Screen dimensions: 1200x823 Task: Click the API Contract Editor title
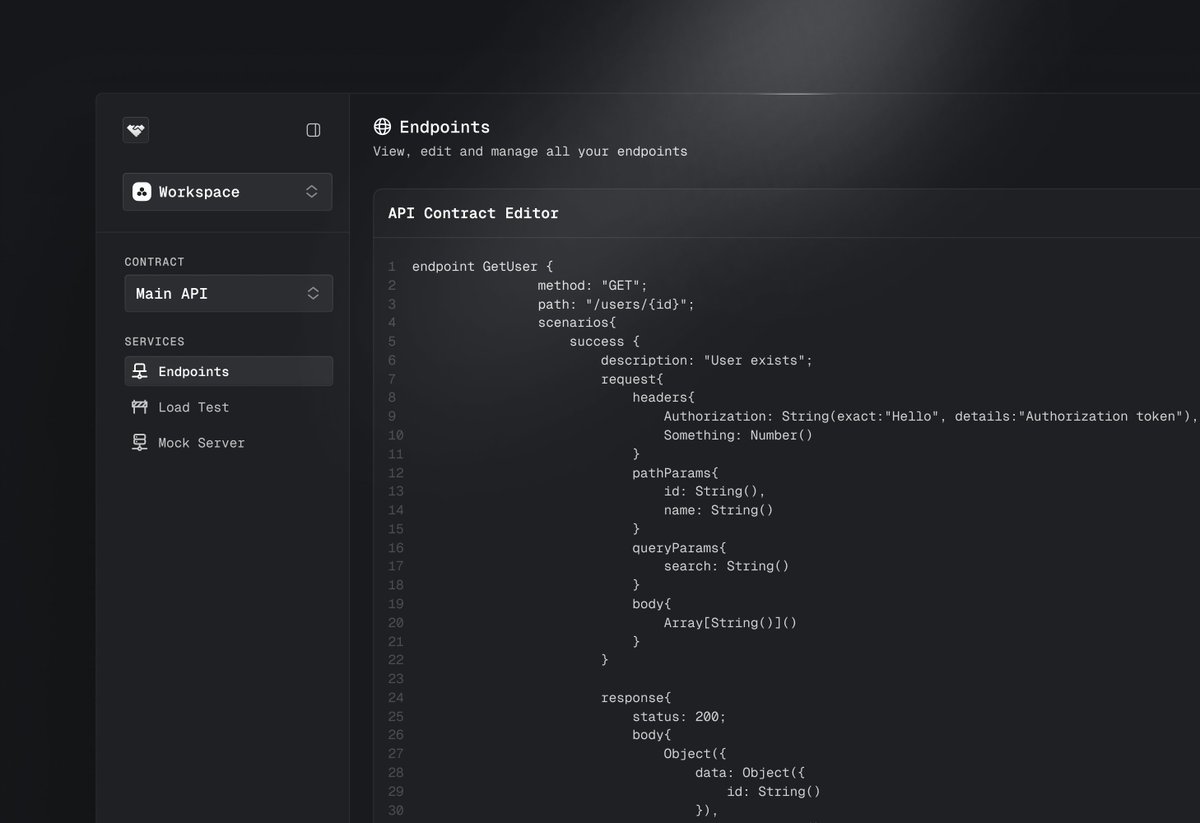(473, 213)
